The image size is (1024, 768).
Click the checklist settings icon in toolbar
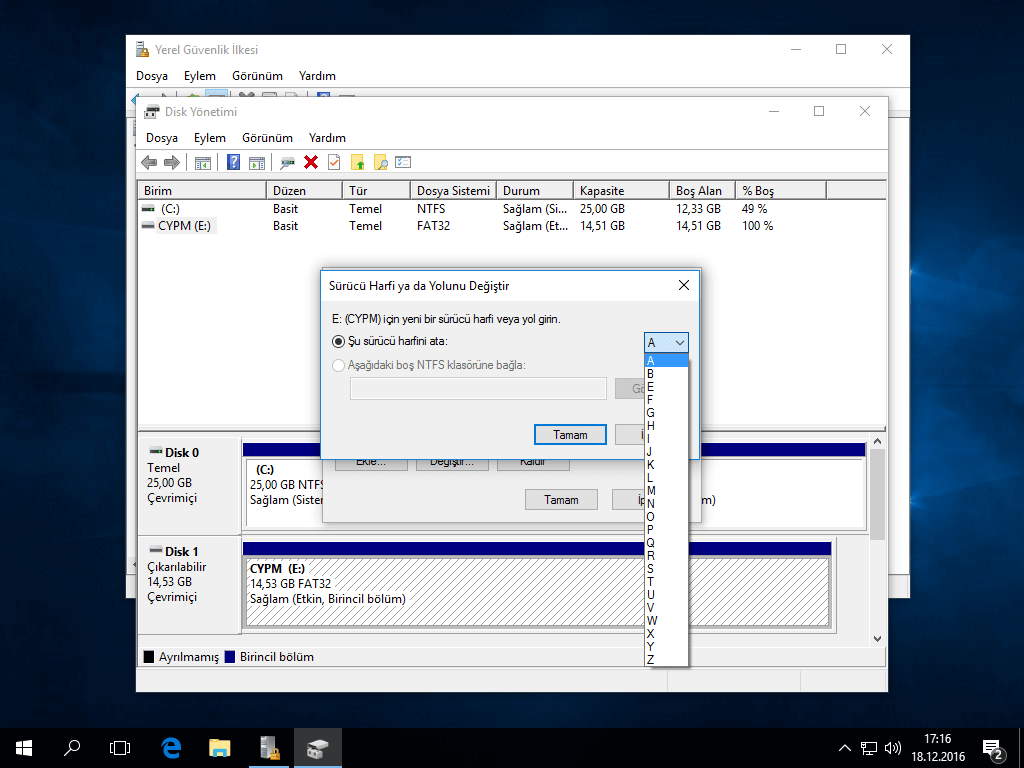[x=403, y=163]
